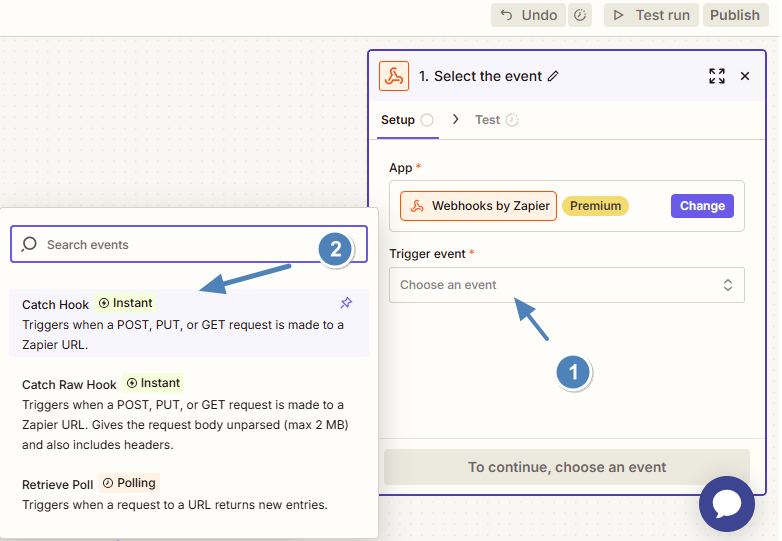The width and height of the screenshot is (782, 541).
Task: Click the Webhooks logo in panel header
Action: [x=394, y=76]
